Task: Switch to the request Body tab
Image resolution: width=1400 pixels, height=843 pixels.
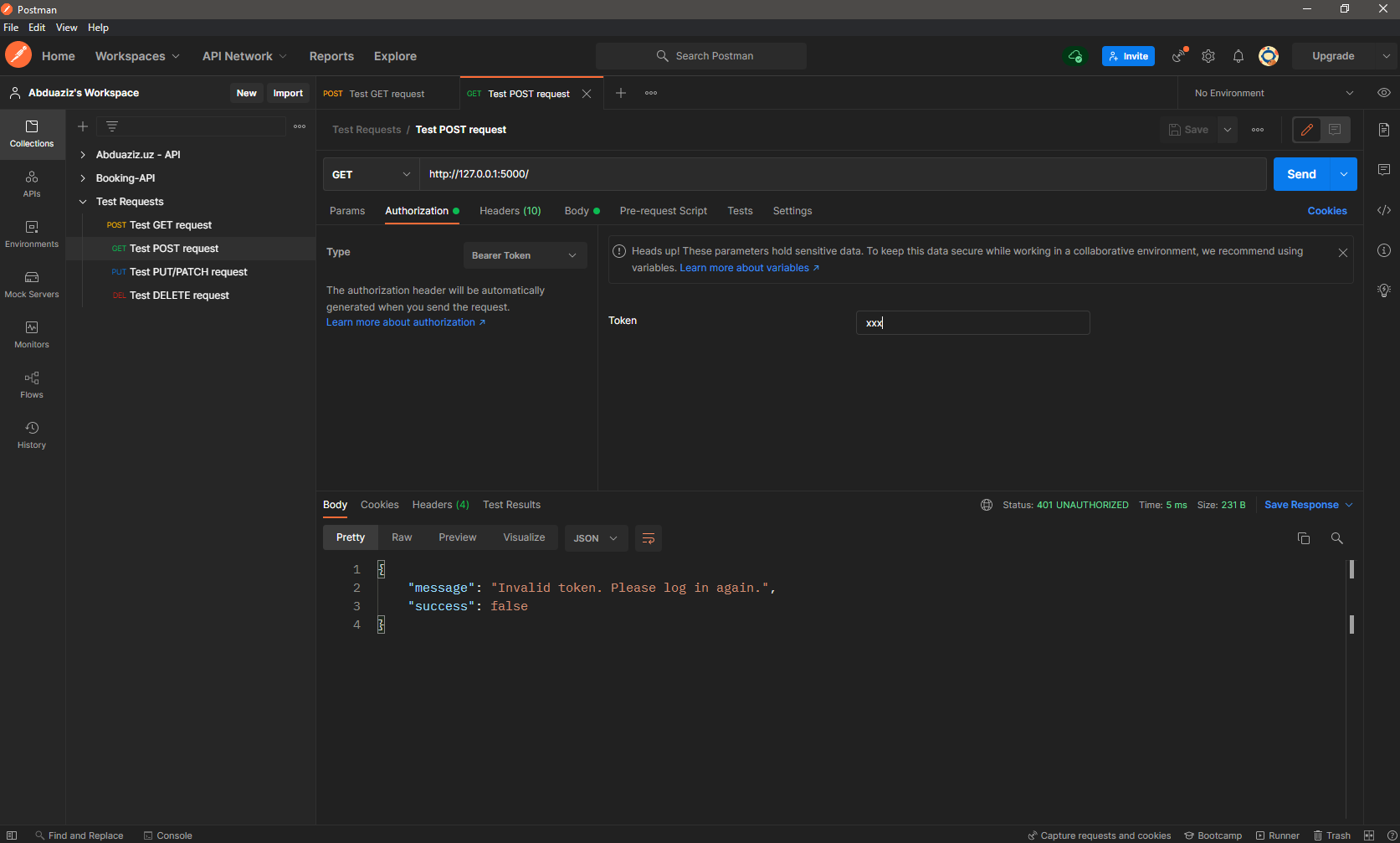Action: pyautogui.click(x=582, y=211)
